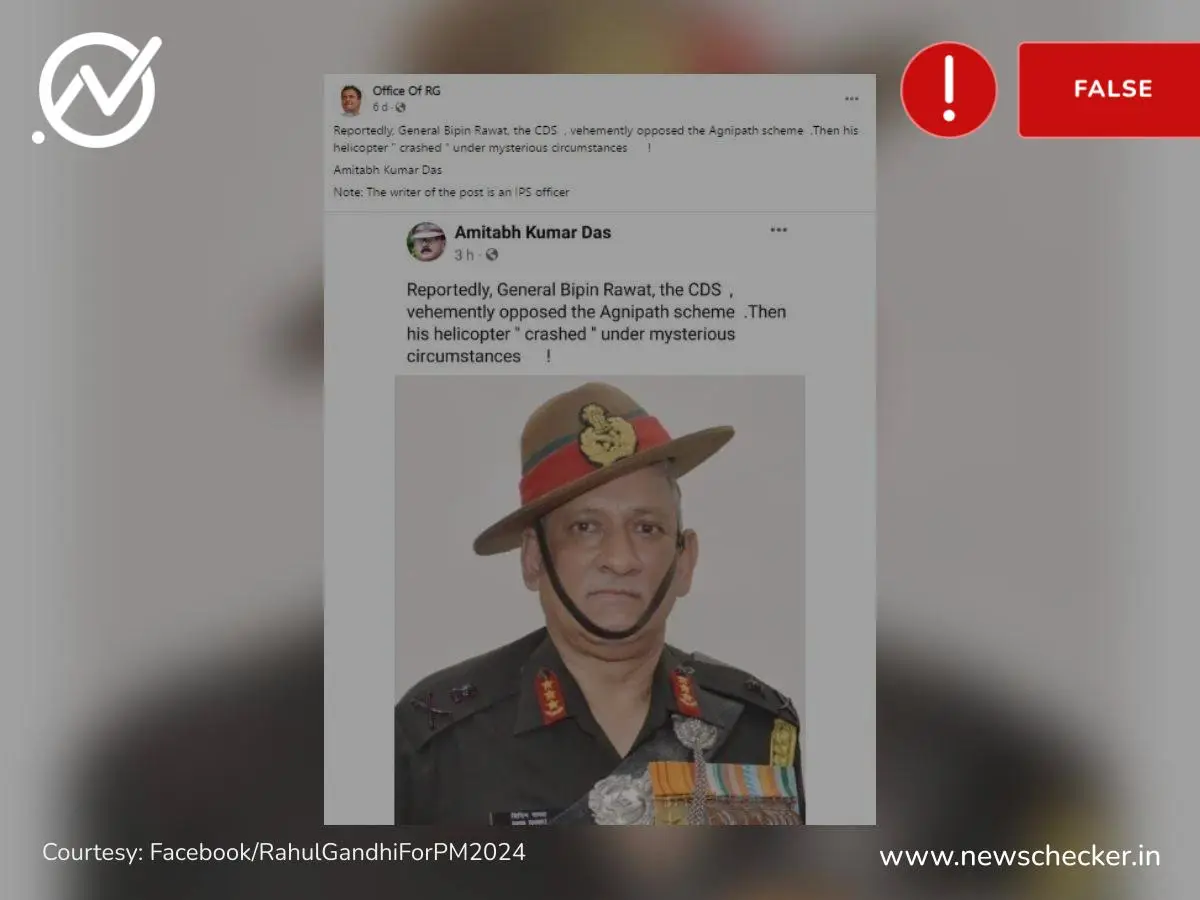Click the shared post text about Agnipath scheme
This screenshot has width=1200, height=900.
[596, 323]
